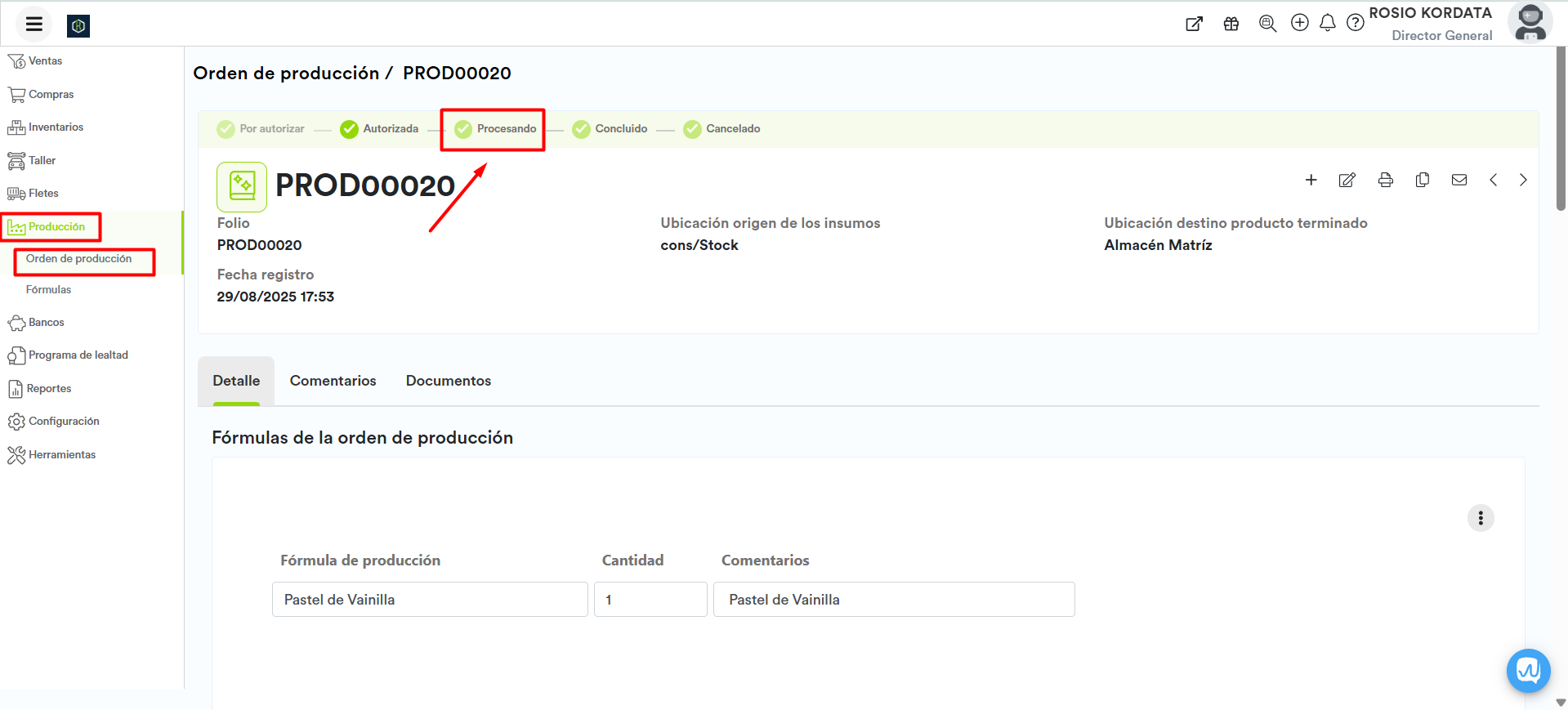Switch to the Comentarios tab
The width and height of the screenshot is (1568, 710).
[333, 381]
